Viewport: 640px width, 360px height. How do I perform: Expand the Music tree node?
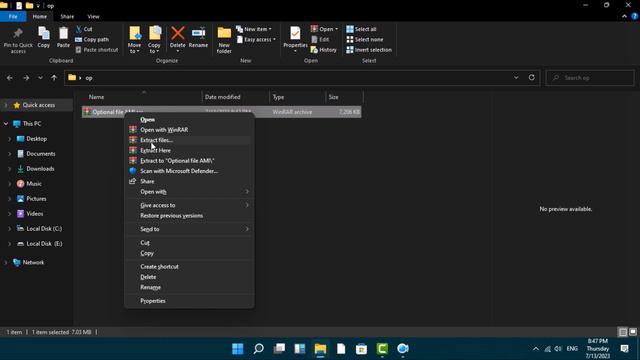9,184
